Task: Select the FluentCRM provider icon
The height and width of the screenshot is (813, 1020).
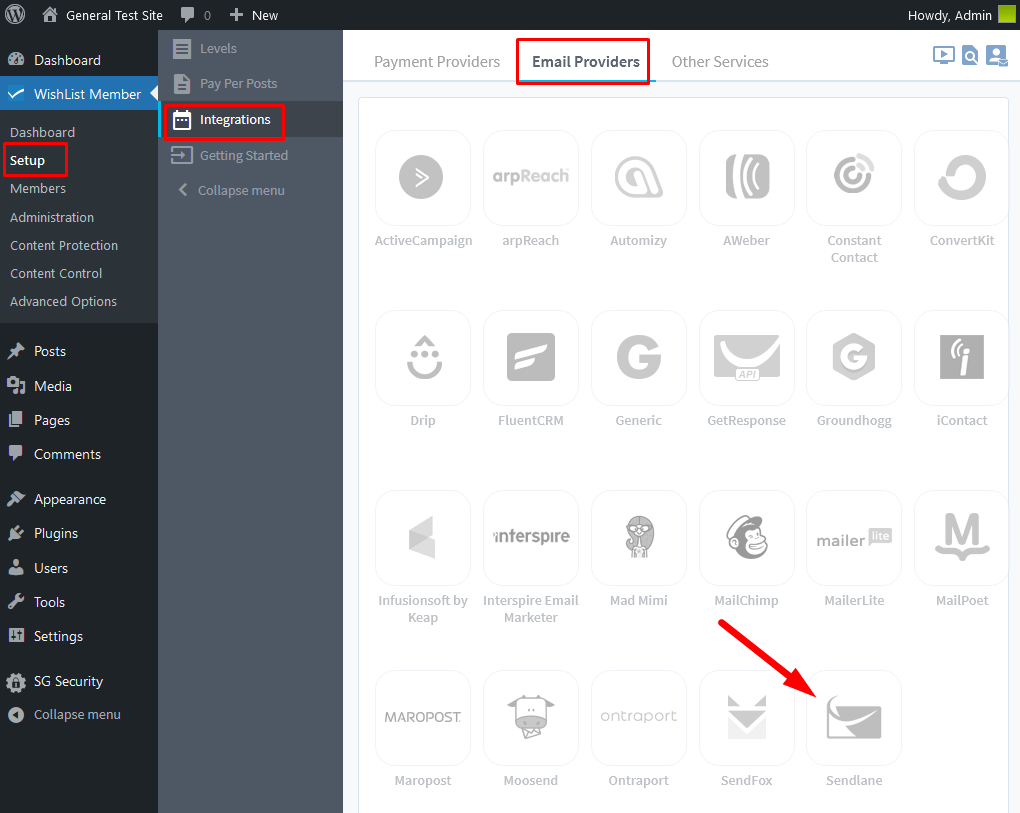Action: point(530,358)
